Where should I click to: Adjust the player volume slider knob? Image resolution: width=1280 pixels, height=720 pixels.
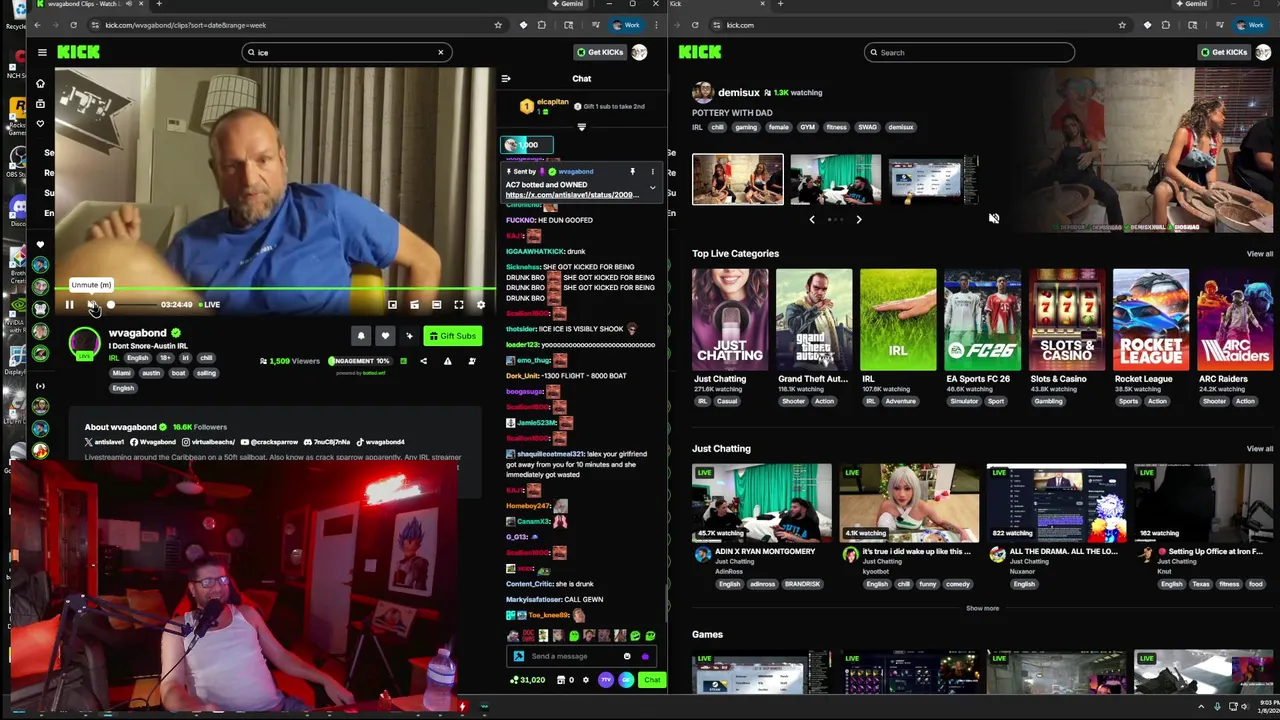point(111,305)
